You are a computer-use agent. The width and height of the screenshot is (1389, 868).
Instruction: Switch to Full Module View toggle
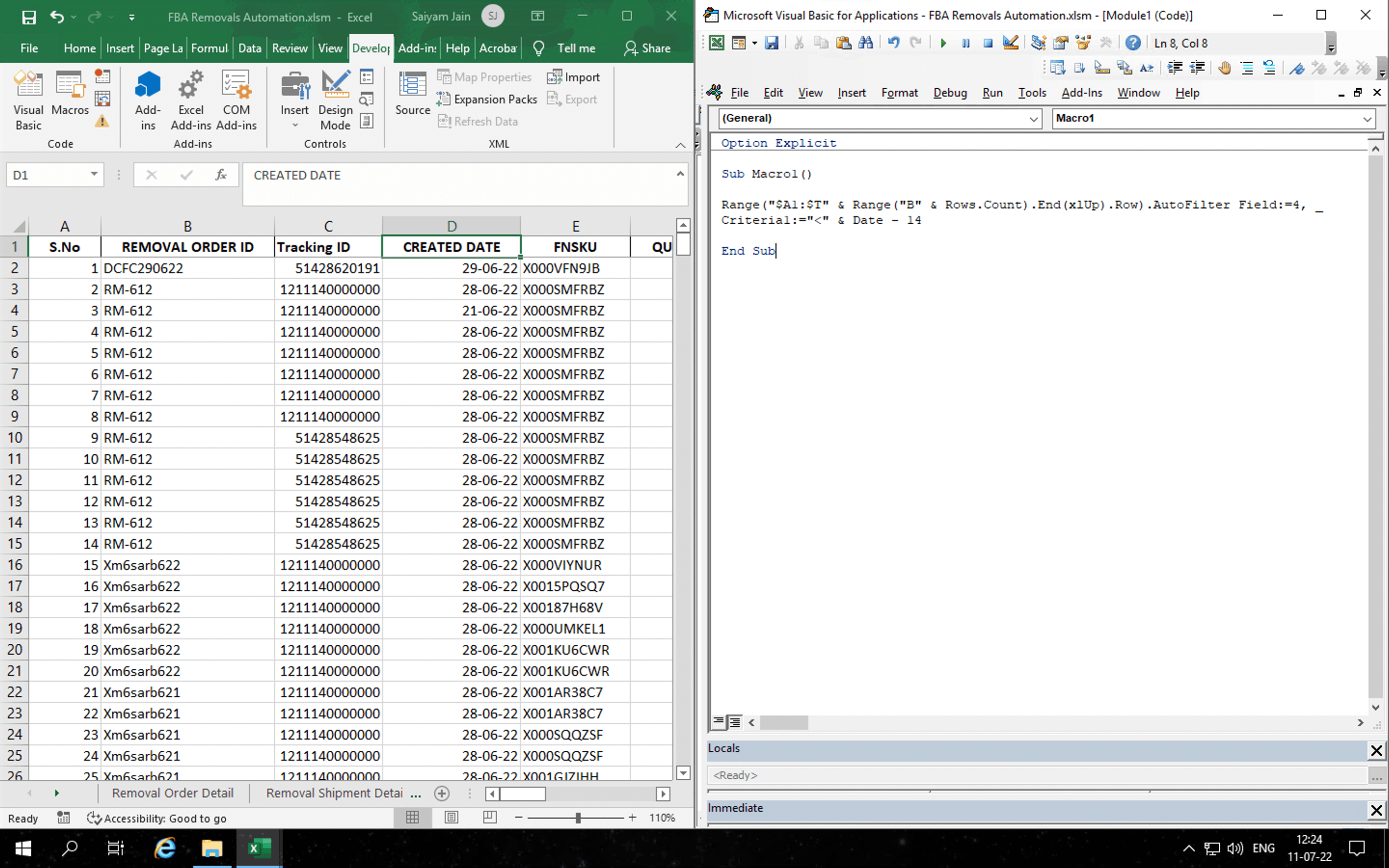735,721
